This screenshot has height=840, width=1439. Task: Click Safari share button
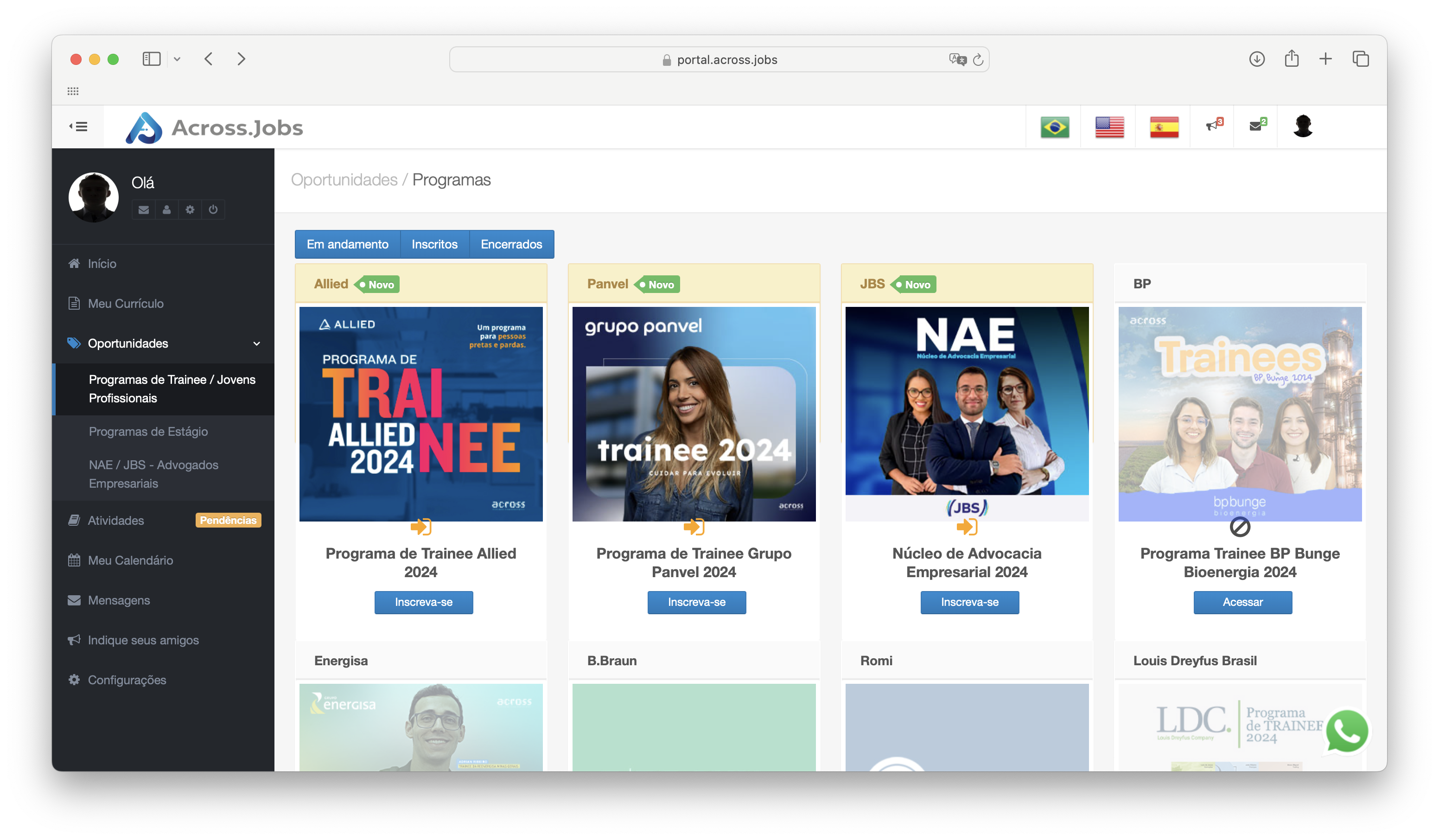click(x=1291, y=58)
